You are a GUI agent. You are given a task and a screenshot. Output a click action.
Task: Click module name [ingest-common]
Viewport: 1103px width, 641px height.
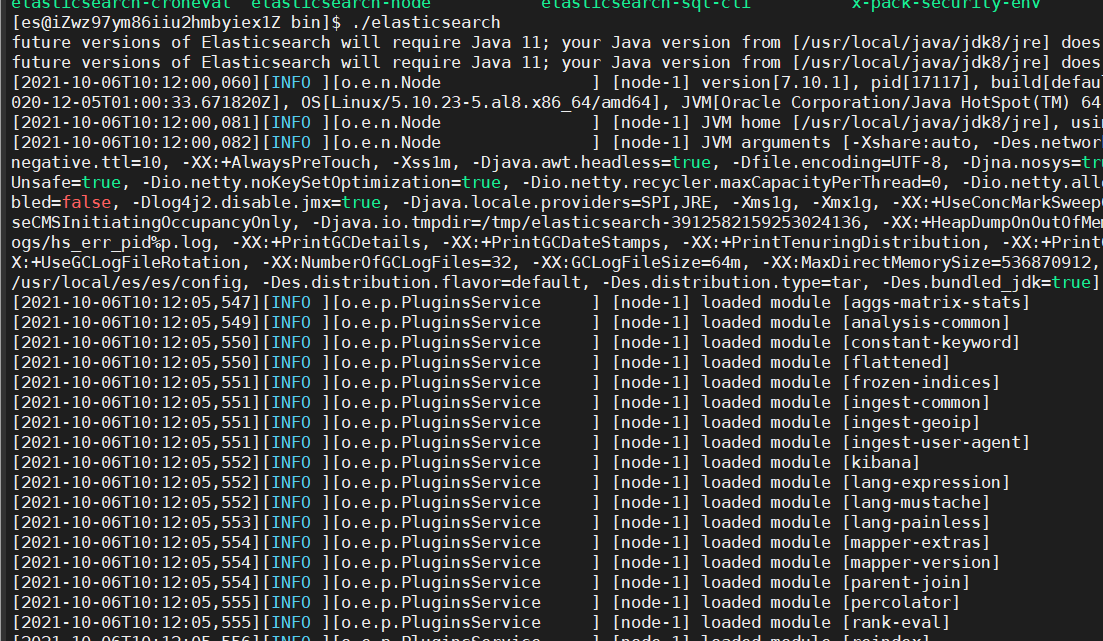pos(916,402)
